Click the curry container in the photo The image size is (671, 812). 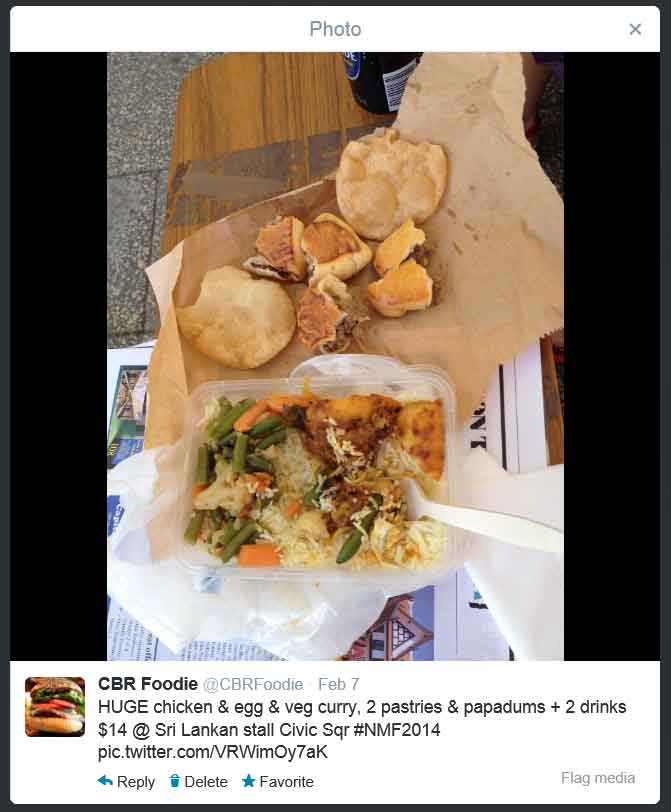(318, 474)
